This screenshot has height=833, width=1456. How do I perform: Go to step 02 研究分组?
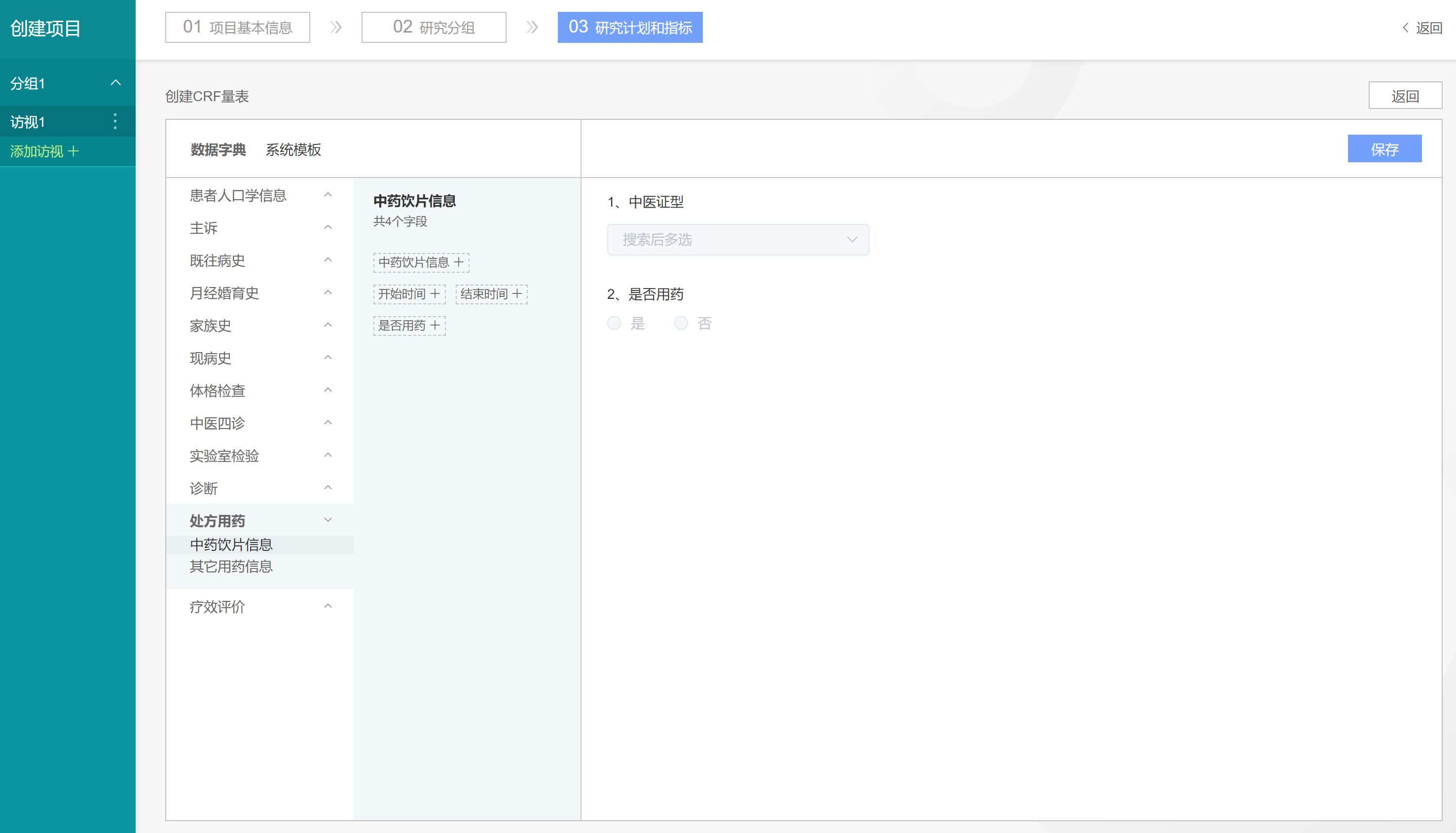[x=434, y=28]
